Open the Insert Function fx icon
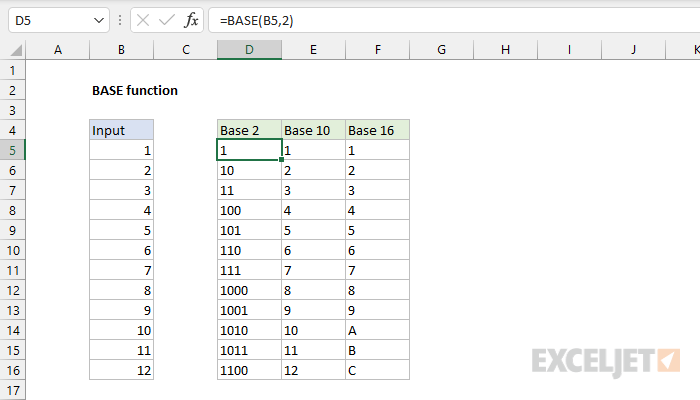The image size is (700, 400). pyautogui.click(x=191, y=21)
